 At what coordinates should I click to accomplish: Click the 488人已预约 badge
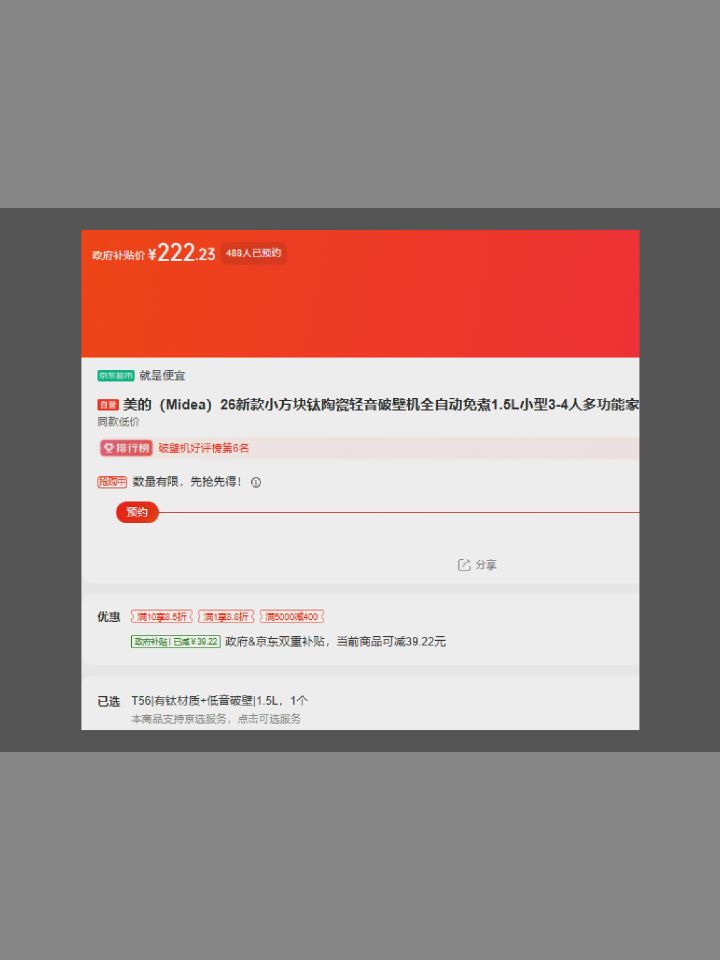[x=253, y=253]
